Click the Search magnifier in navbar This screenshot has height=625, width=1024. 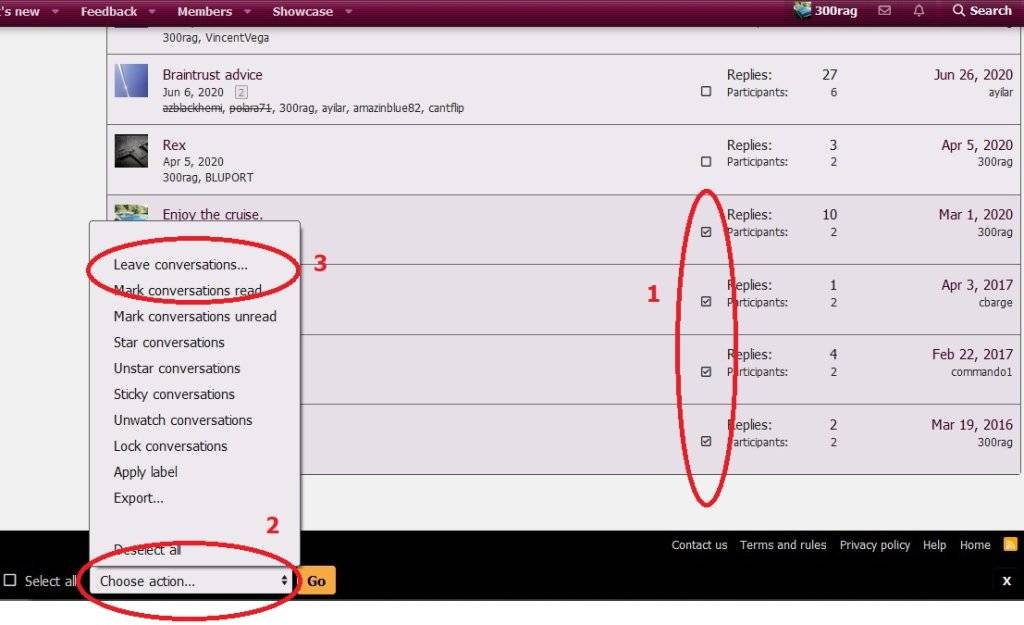click(959, 11)
